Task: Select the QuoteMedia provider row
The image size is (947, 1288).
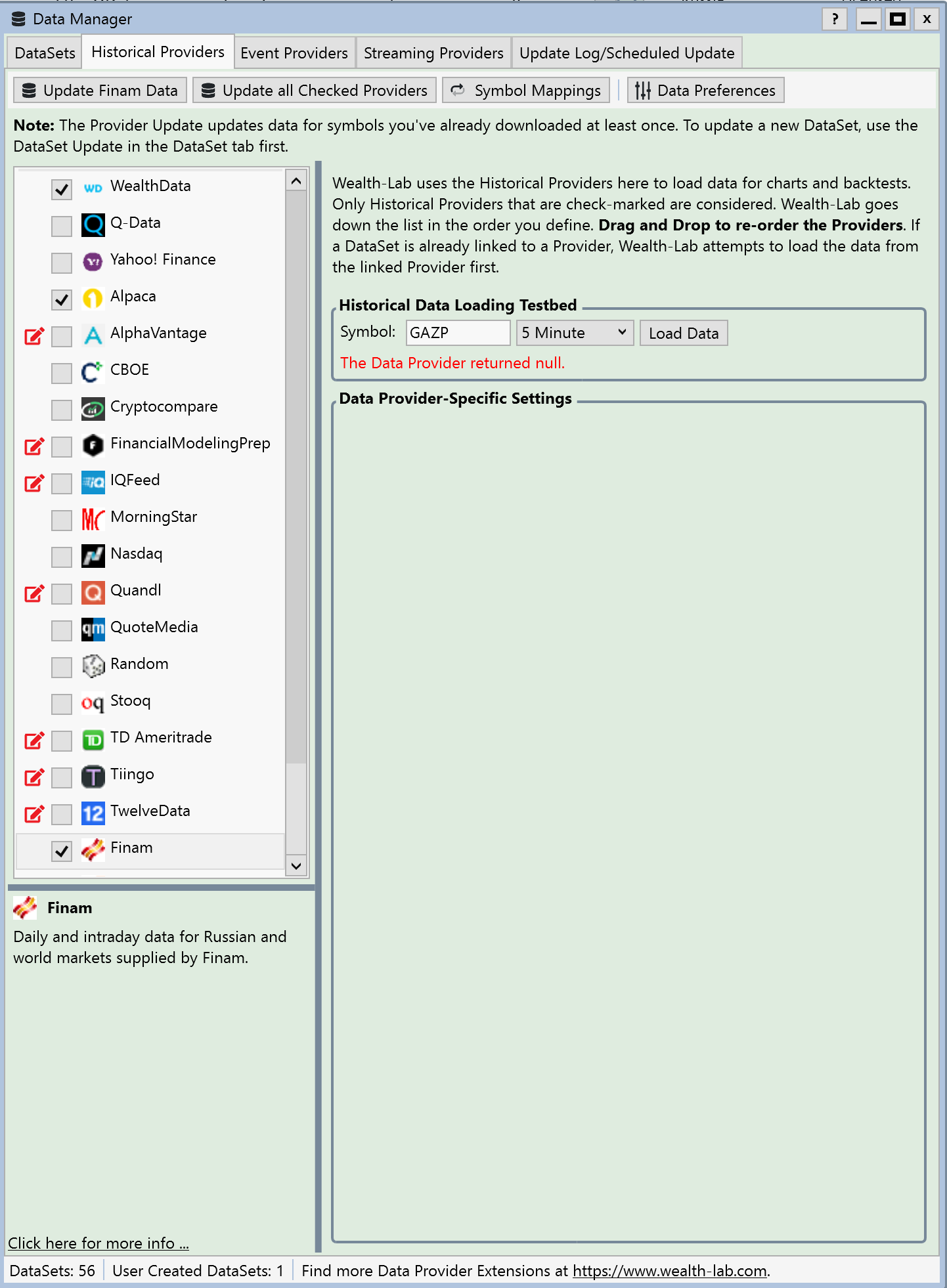Action: (150, 630)
